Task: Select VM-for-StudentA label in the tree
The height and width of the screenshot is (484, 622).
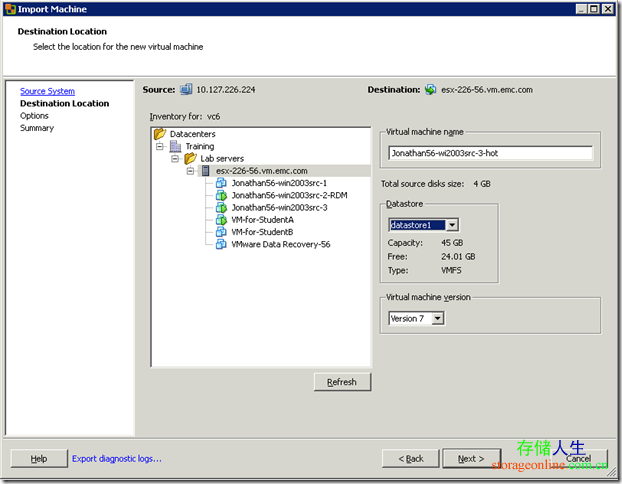Action: click(x=263, y=220)
